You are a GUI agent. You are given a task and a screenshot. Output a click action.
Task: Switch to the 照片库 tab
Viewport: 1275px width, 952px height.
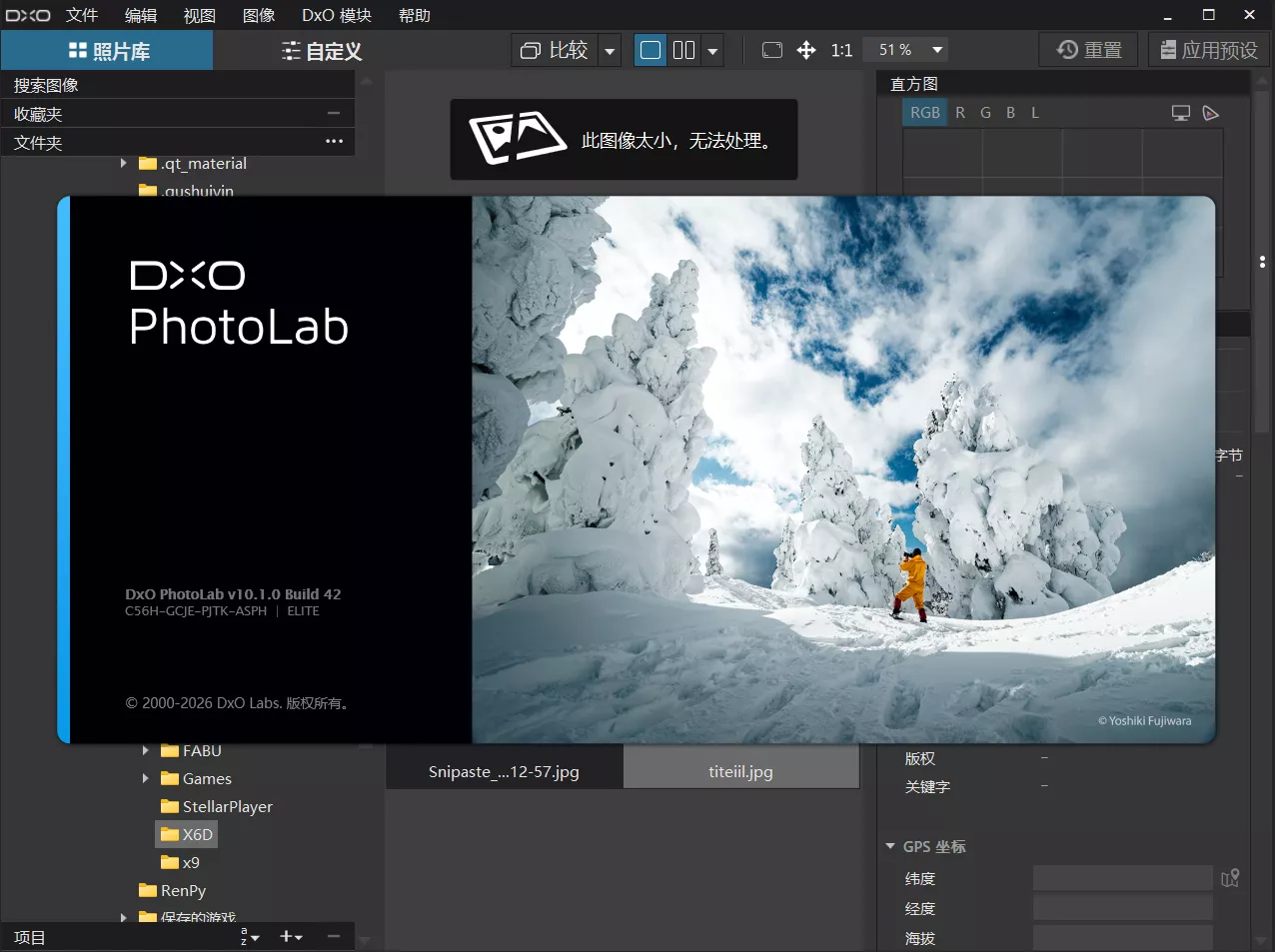107,51
